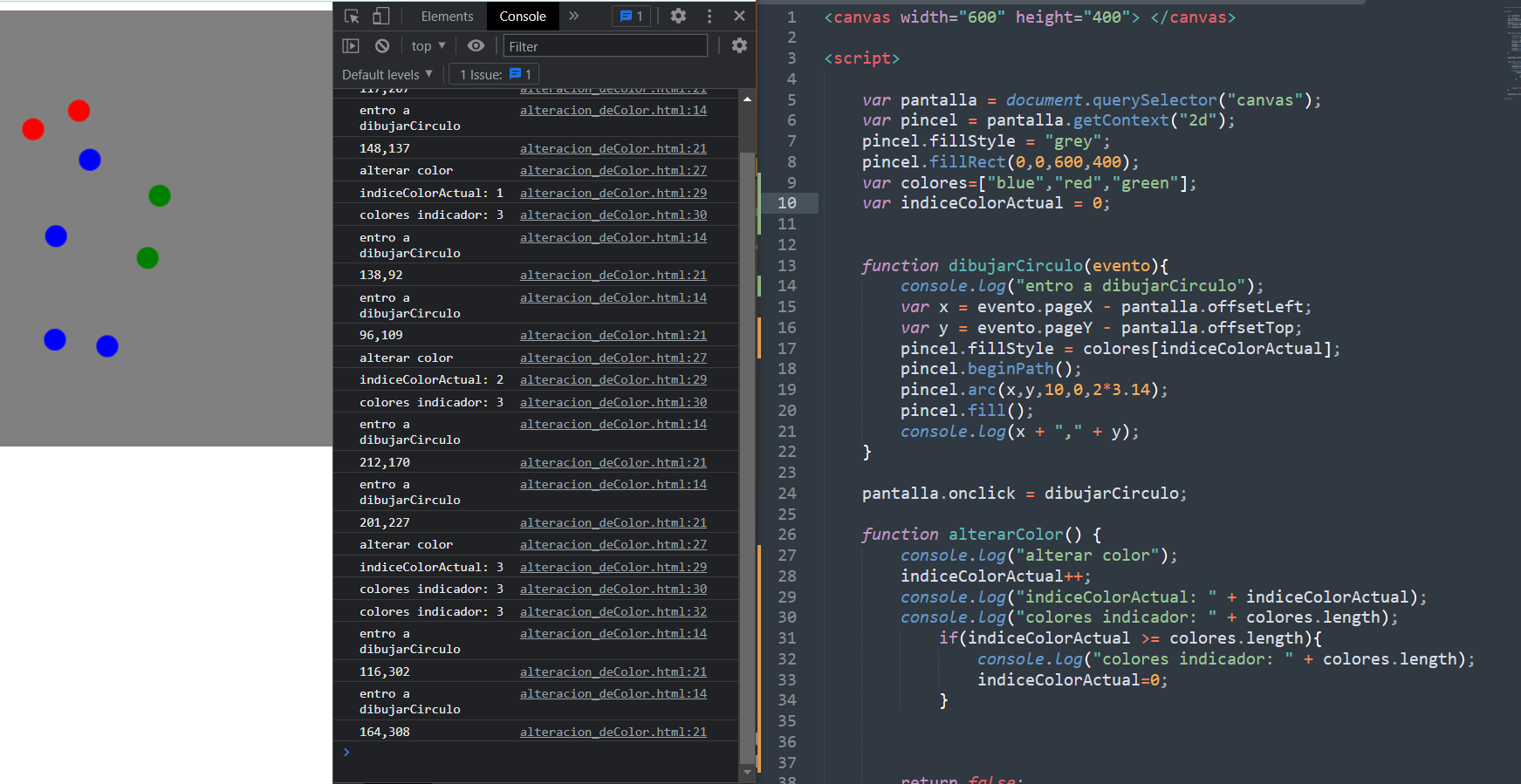Click the green circle at upper right of canvas
1521x784 pixels.
coord(160,195)
